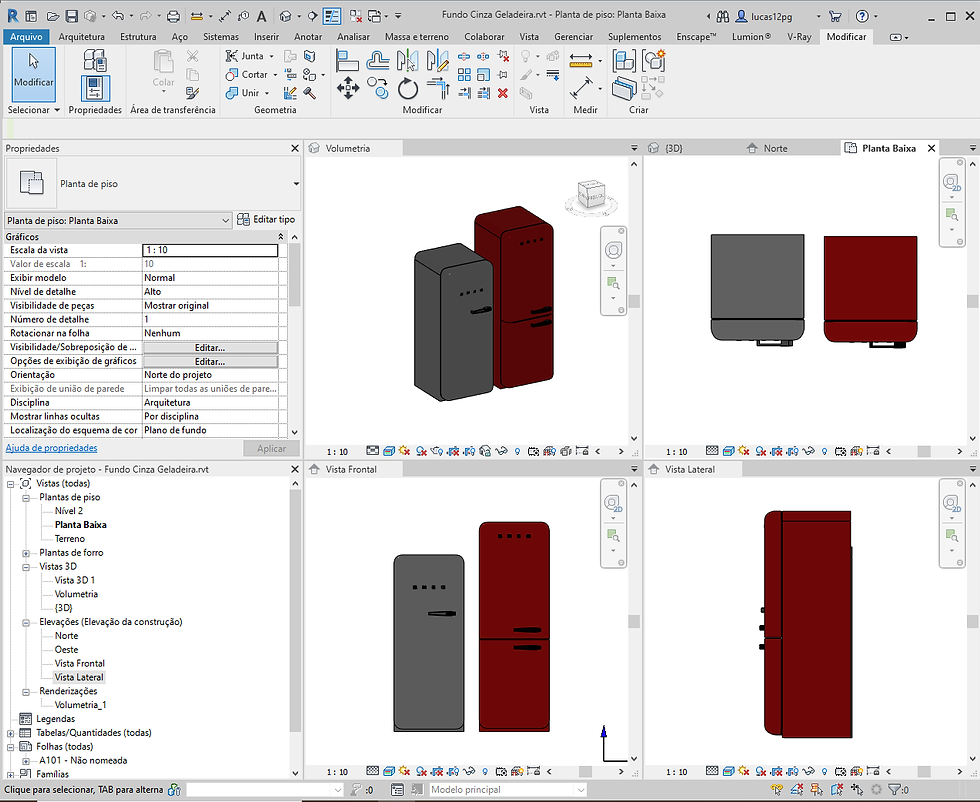This screenshot has height=802, width=980.
Task: Toggle Thin Lines in quick access toolbar
Action: [332, 16]
